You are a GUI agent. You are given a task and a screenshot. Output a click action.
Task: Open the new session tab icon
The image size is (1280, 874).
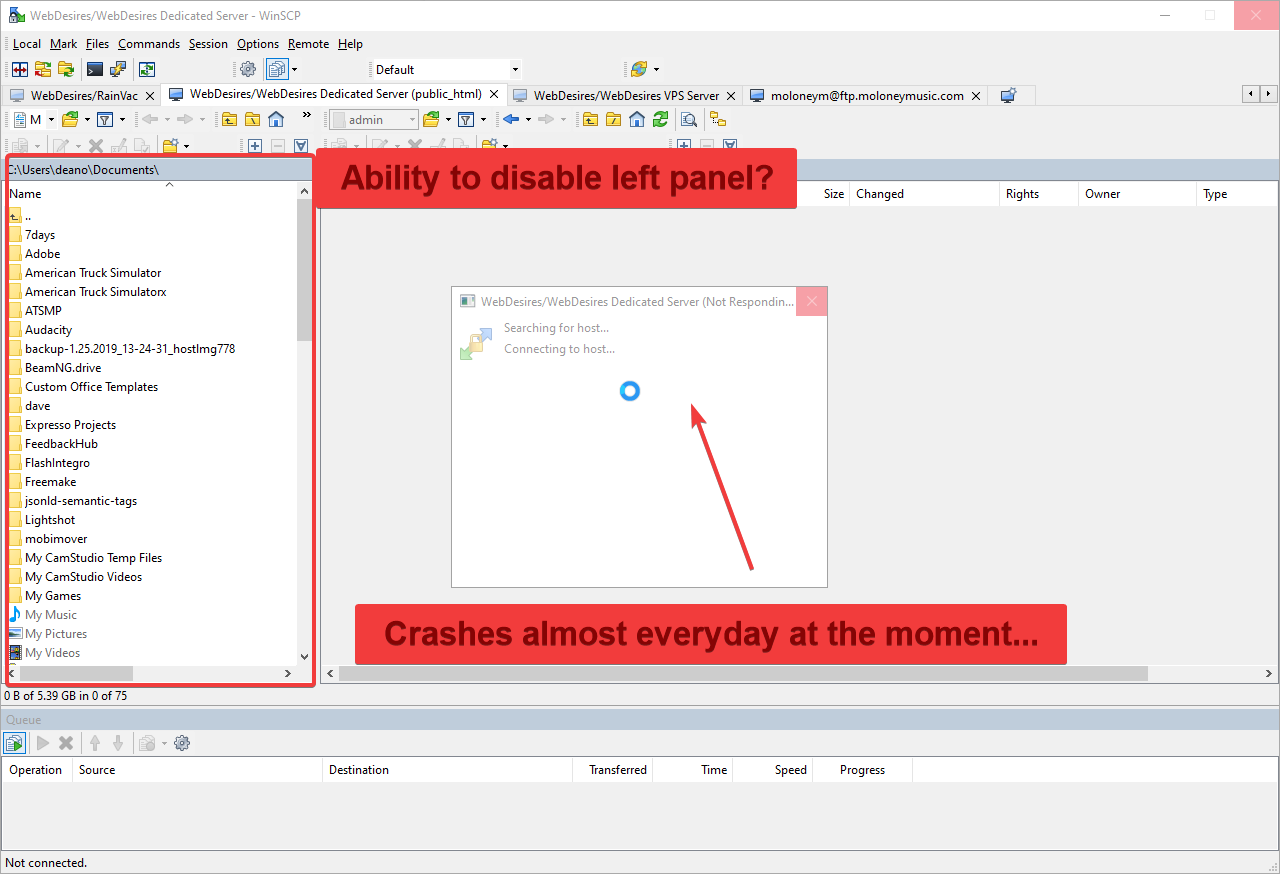(1008, 95)
